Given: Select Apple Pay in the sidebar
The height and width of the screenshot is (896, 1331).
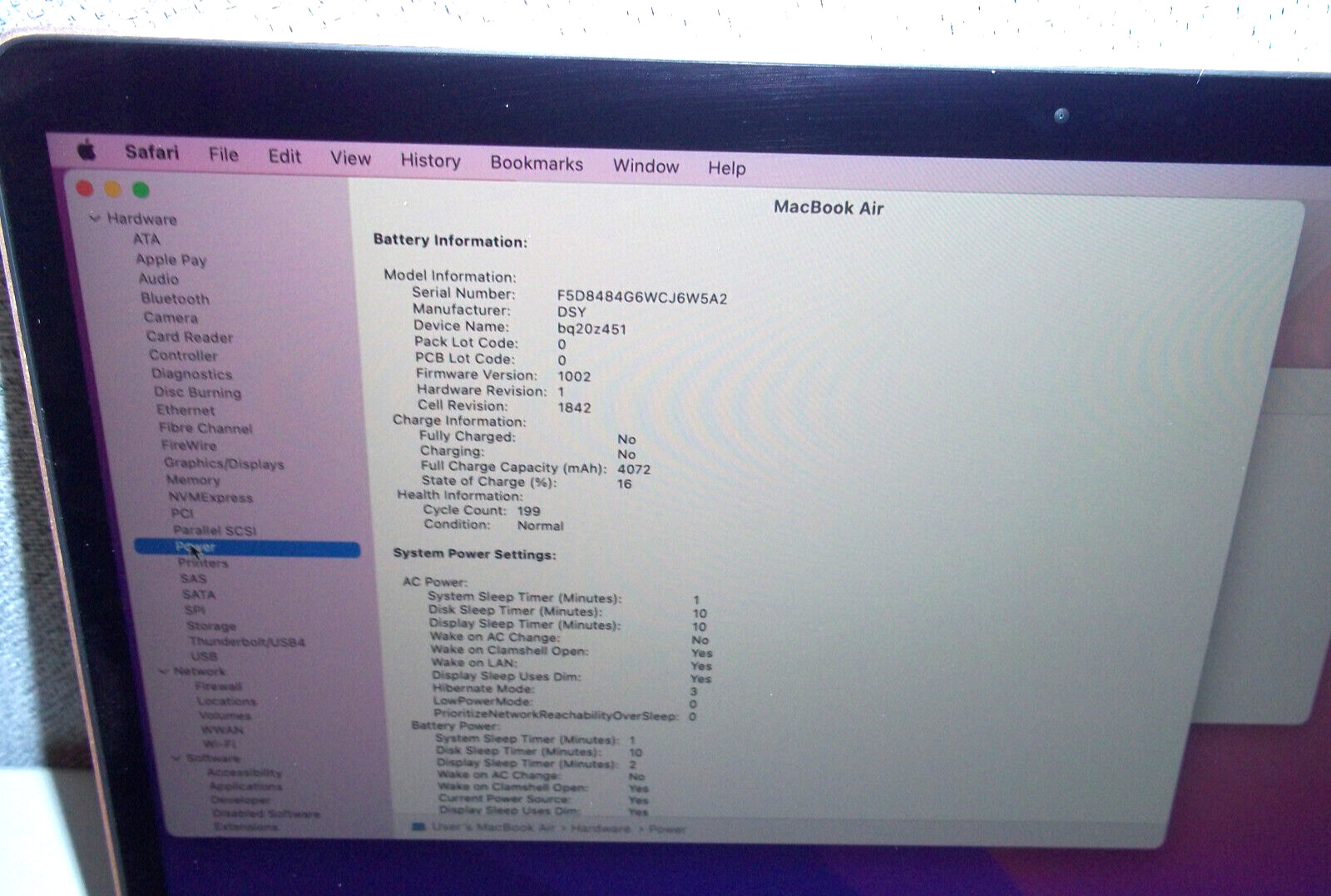Looking at the screenshot, I should [x=171, y=260].
